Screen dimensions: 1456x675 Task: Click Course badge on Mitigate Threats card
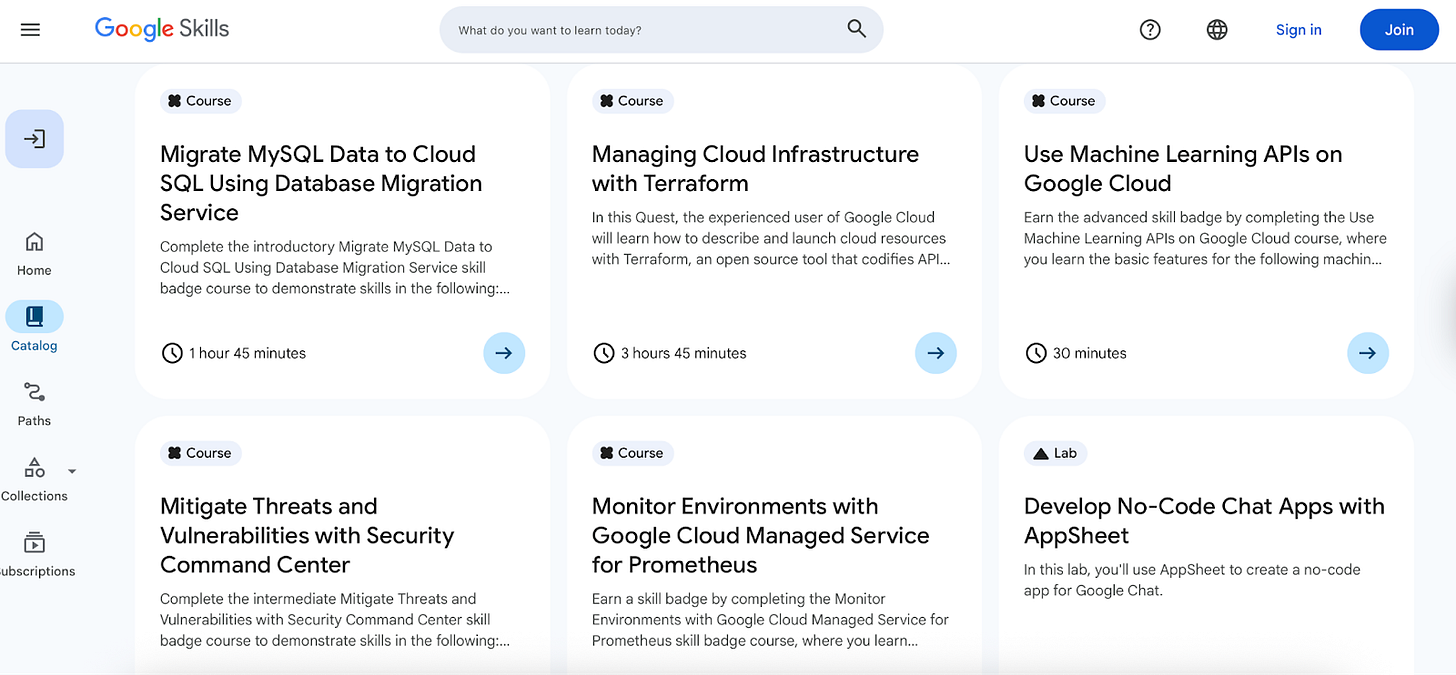pyautogui.click(x=200, y=453)
